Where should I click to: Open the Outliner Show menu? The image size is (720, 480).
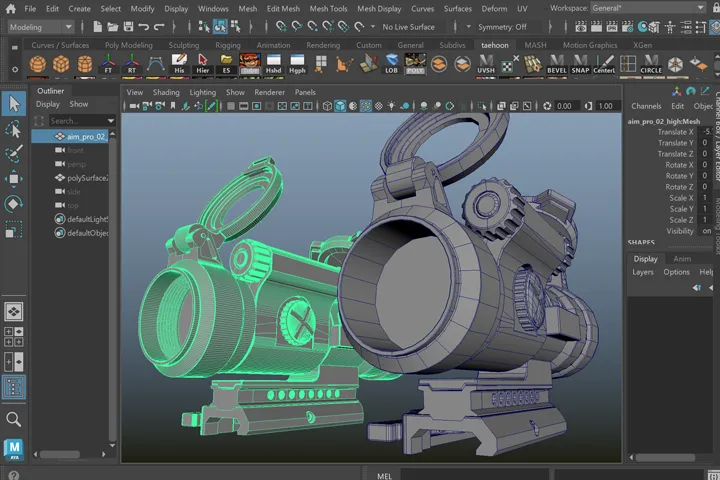coord(79,104)
